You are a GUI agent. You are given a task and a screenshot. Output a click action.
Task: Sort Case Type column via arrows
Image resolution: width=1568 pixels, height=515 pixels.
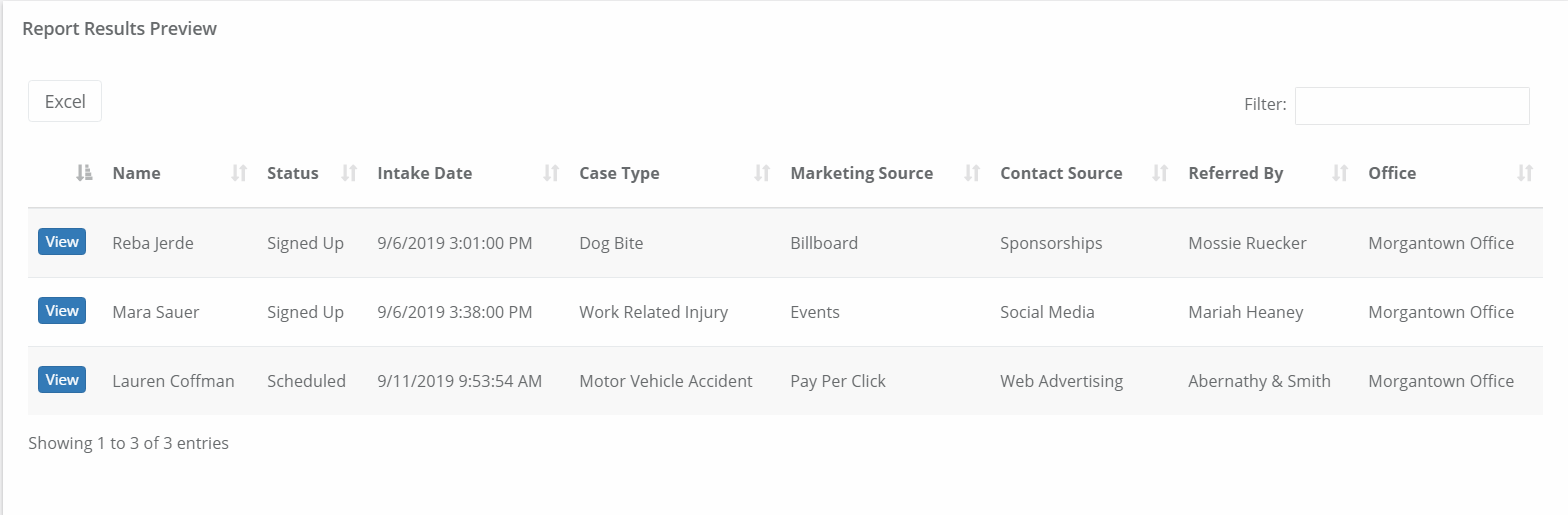point(762,173)
